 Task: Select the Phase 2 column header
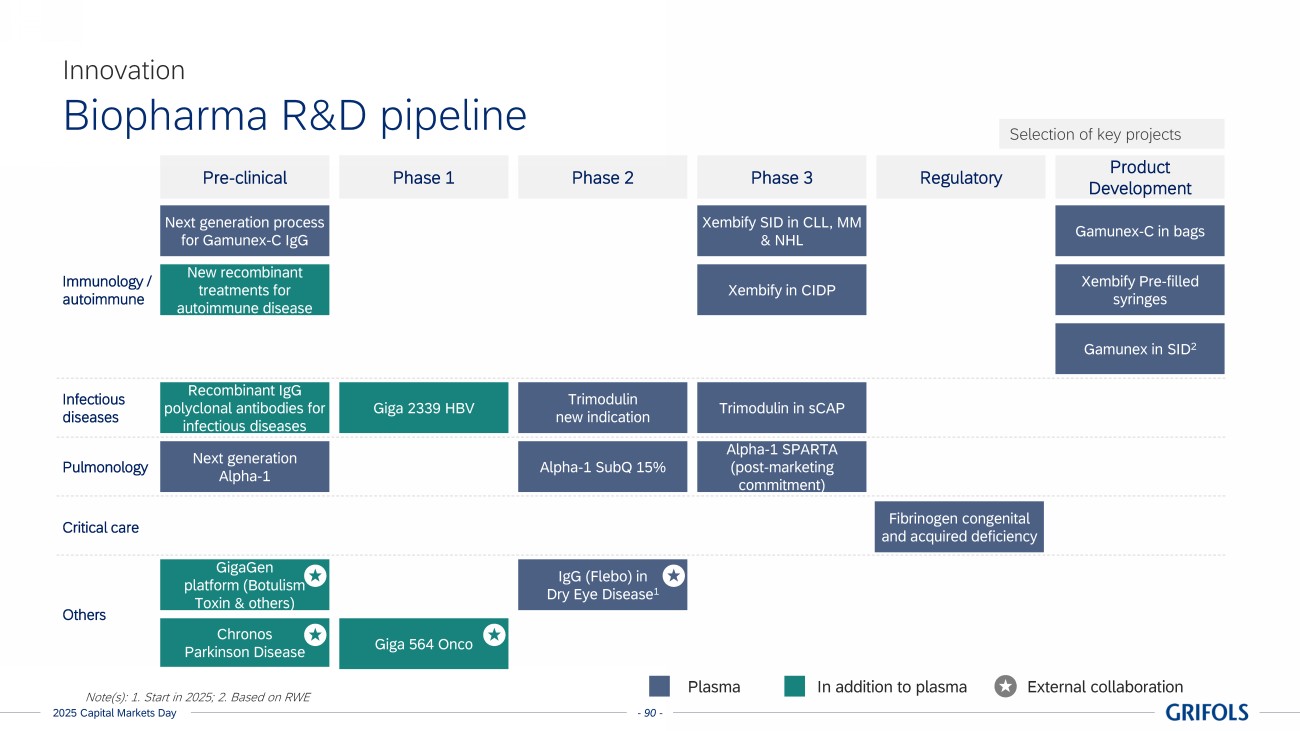[603, 178]
